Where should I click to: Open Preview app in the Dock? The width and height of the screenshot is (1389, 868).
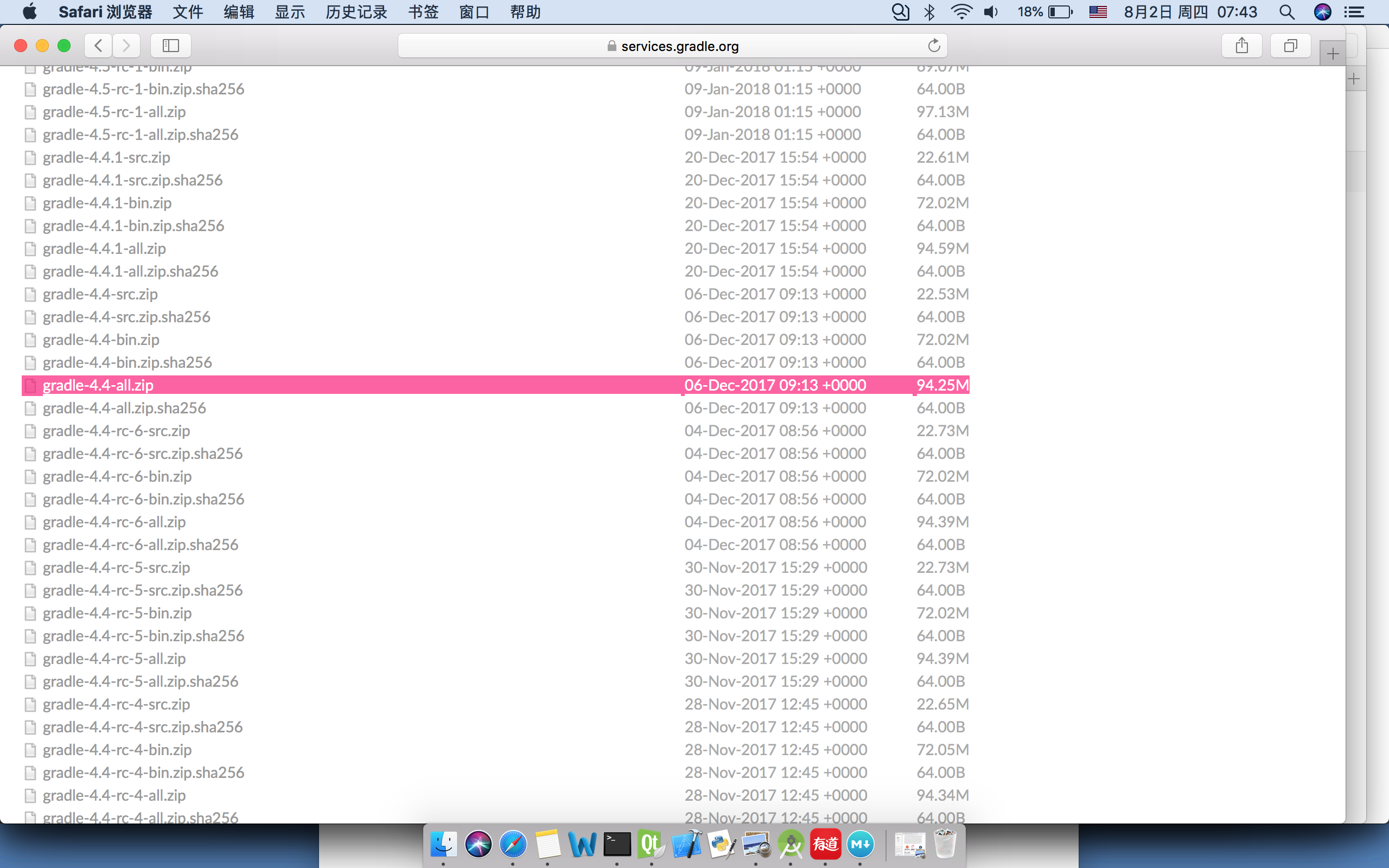tap(756, 844)
